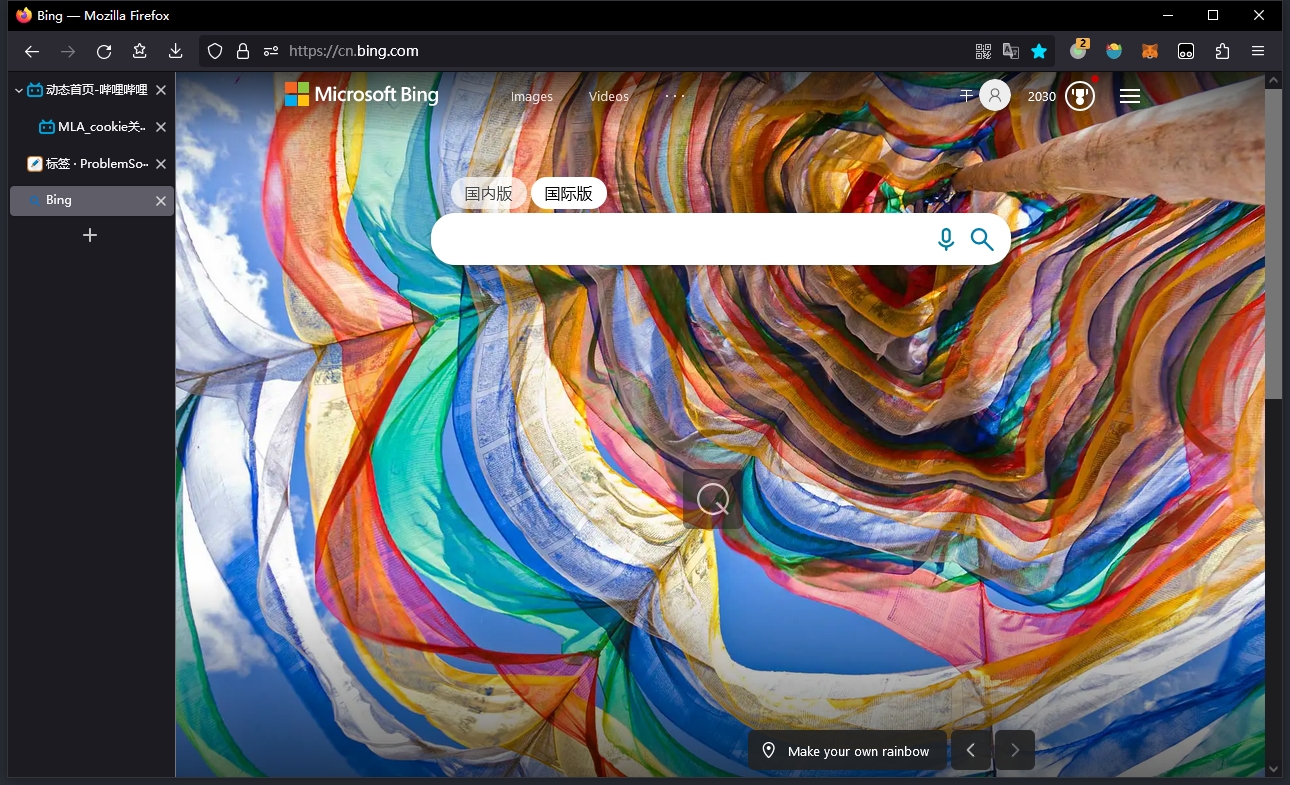Click in the Bing search input box
1290x785 pixels.
pos(680,240)
